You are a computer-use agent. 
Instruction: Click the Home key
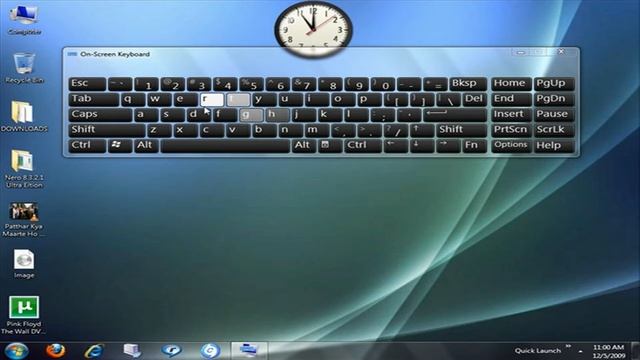click(x=511, y=84)
